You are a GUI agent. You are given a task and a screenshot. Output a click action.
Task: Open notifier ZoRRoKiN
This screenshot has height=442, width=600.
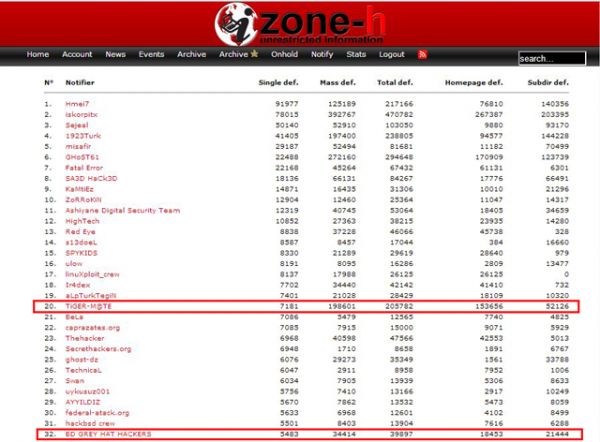pos(83,200)
